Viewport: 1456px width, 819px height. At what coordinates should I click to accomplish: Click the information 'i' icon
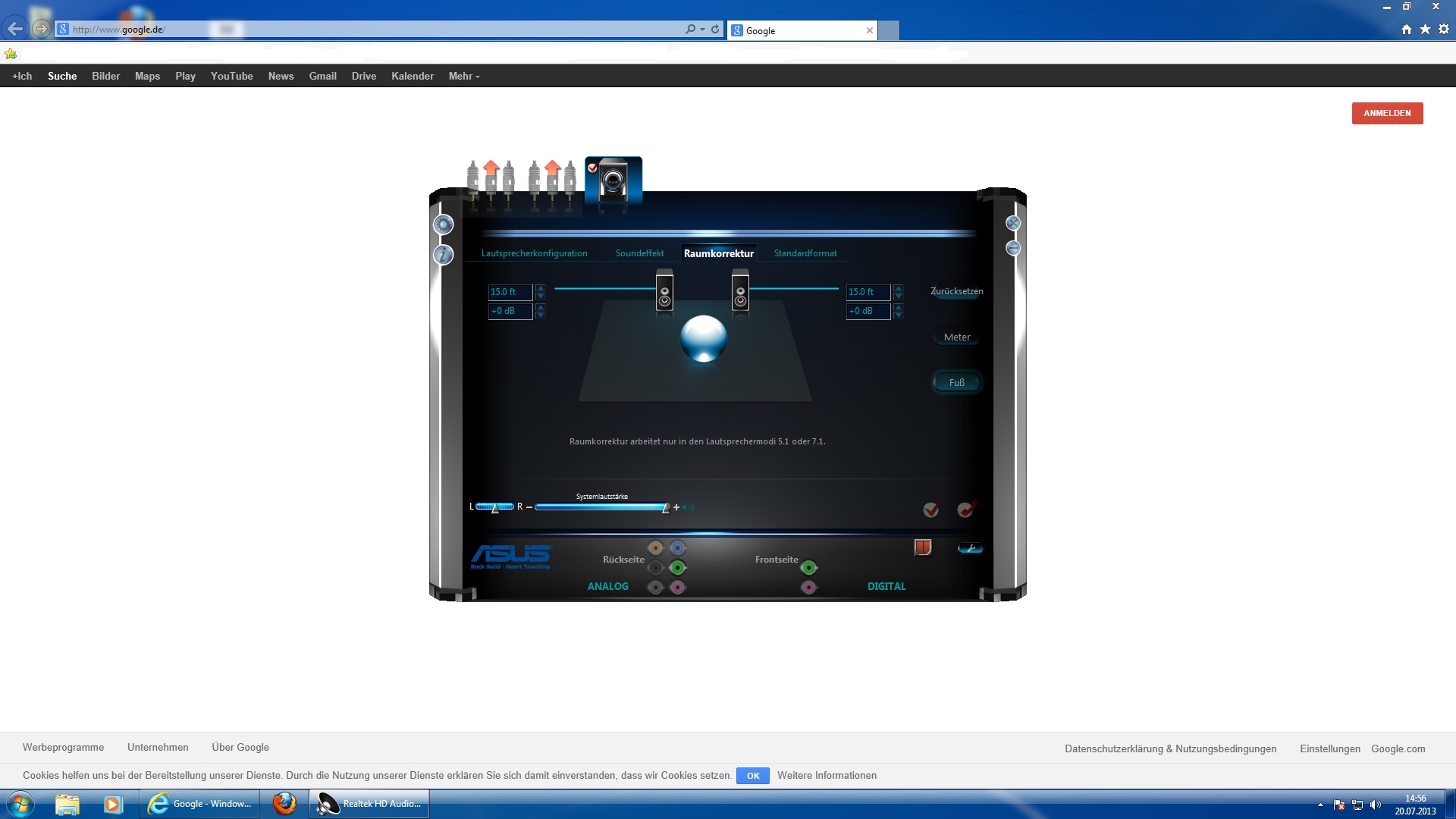[x=444, y=255]
